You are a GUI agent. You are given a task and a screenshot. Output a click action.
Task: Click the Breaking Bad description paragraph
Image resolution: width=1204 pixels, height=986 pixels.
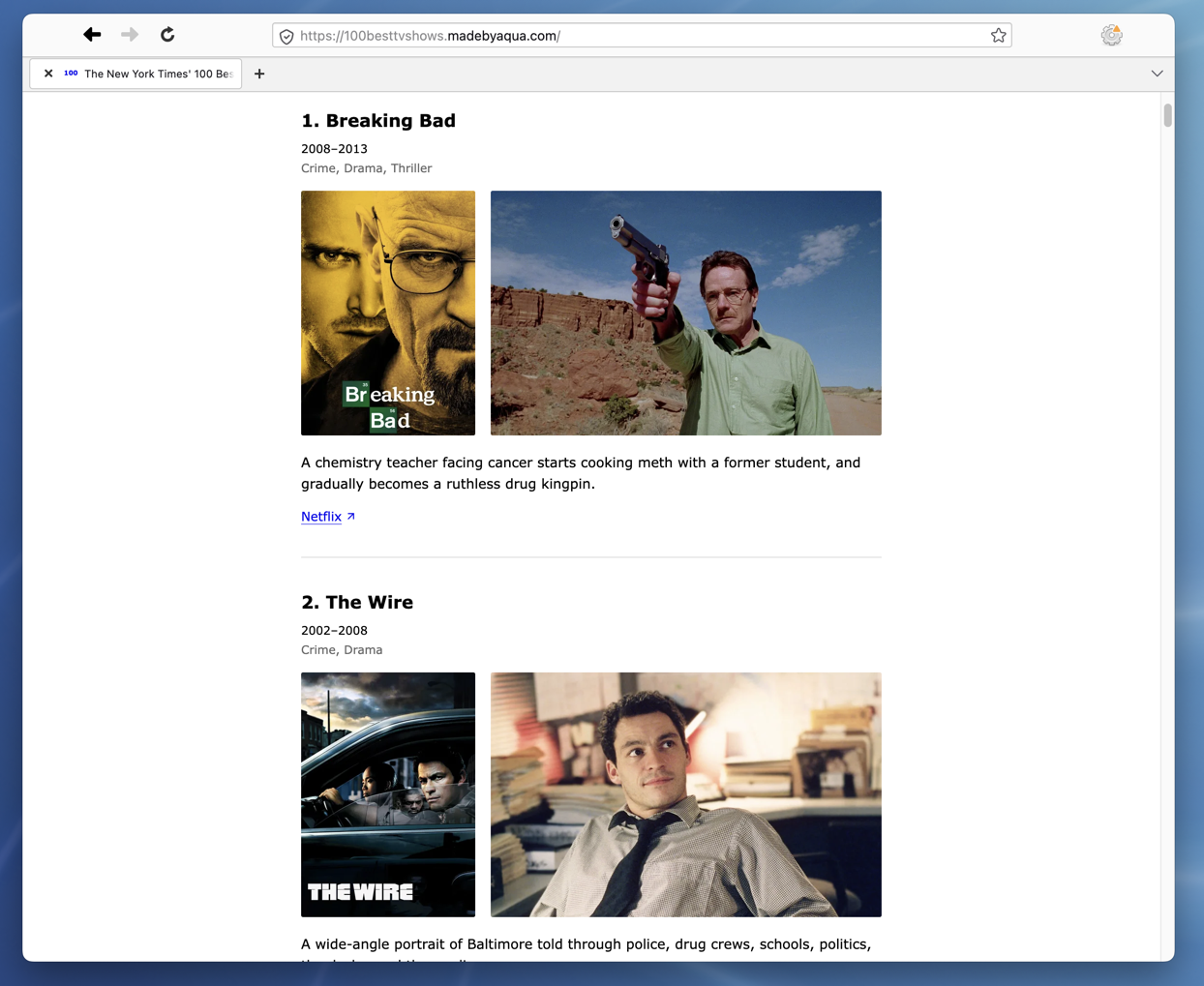click(x=581, y=473)
